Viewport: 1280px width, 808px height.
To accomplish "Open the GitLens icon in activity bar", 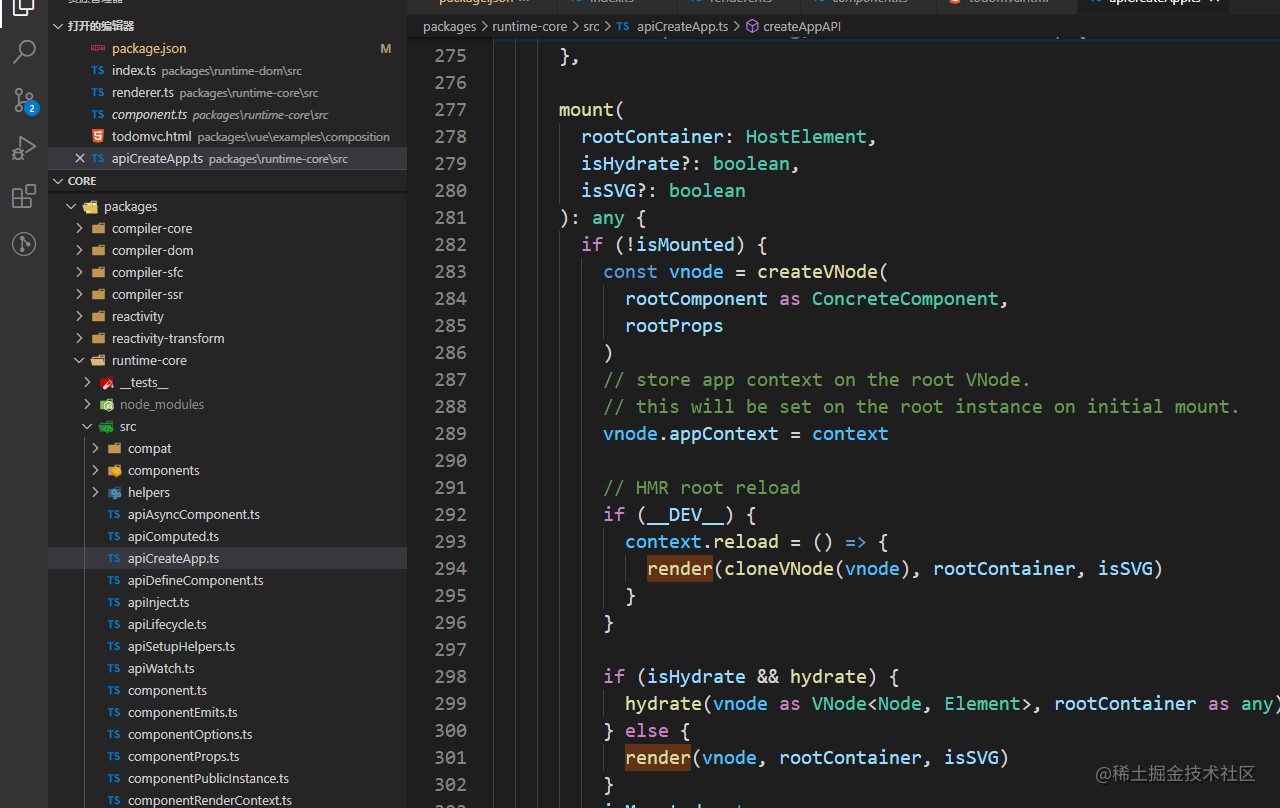I will tap(24, 244).
